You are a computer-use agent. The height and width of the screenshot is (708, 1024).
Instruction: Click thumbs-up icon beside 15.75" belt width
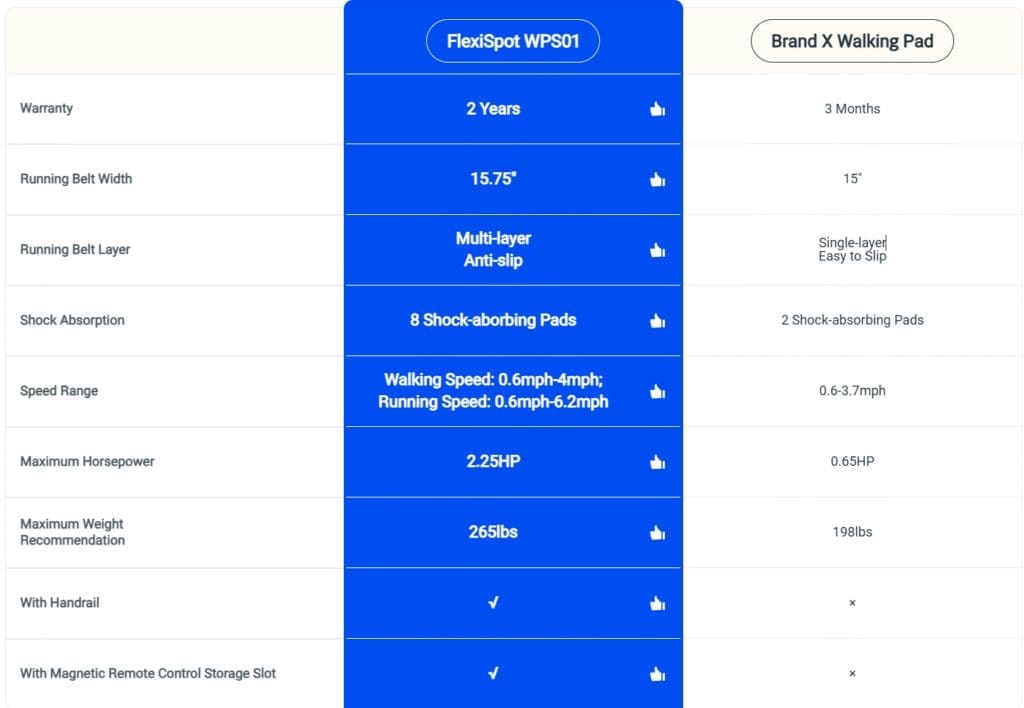point(658,179)
